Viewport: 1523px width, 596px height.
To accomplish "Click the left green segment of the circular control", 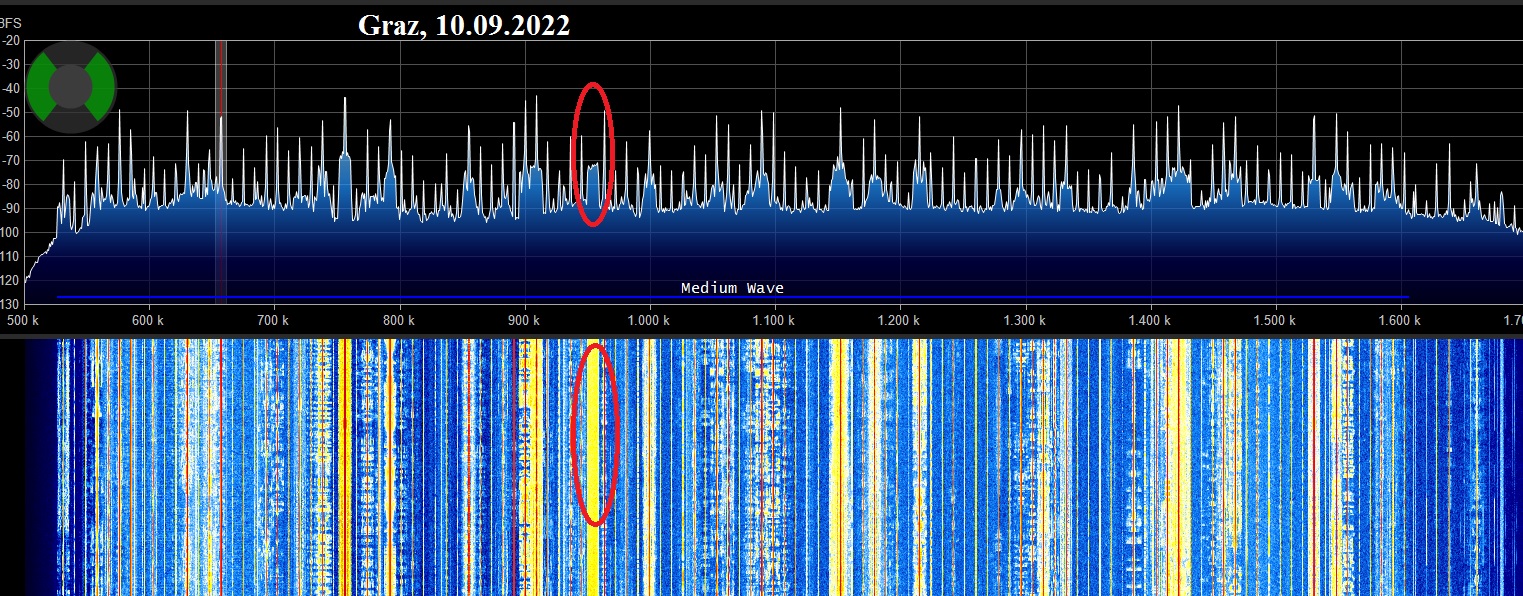I will coord(40,88).
